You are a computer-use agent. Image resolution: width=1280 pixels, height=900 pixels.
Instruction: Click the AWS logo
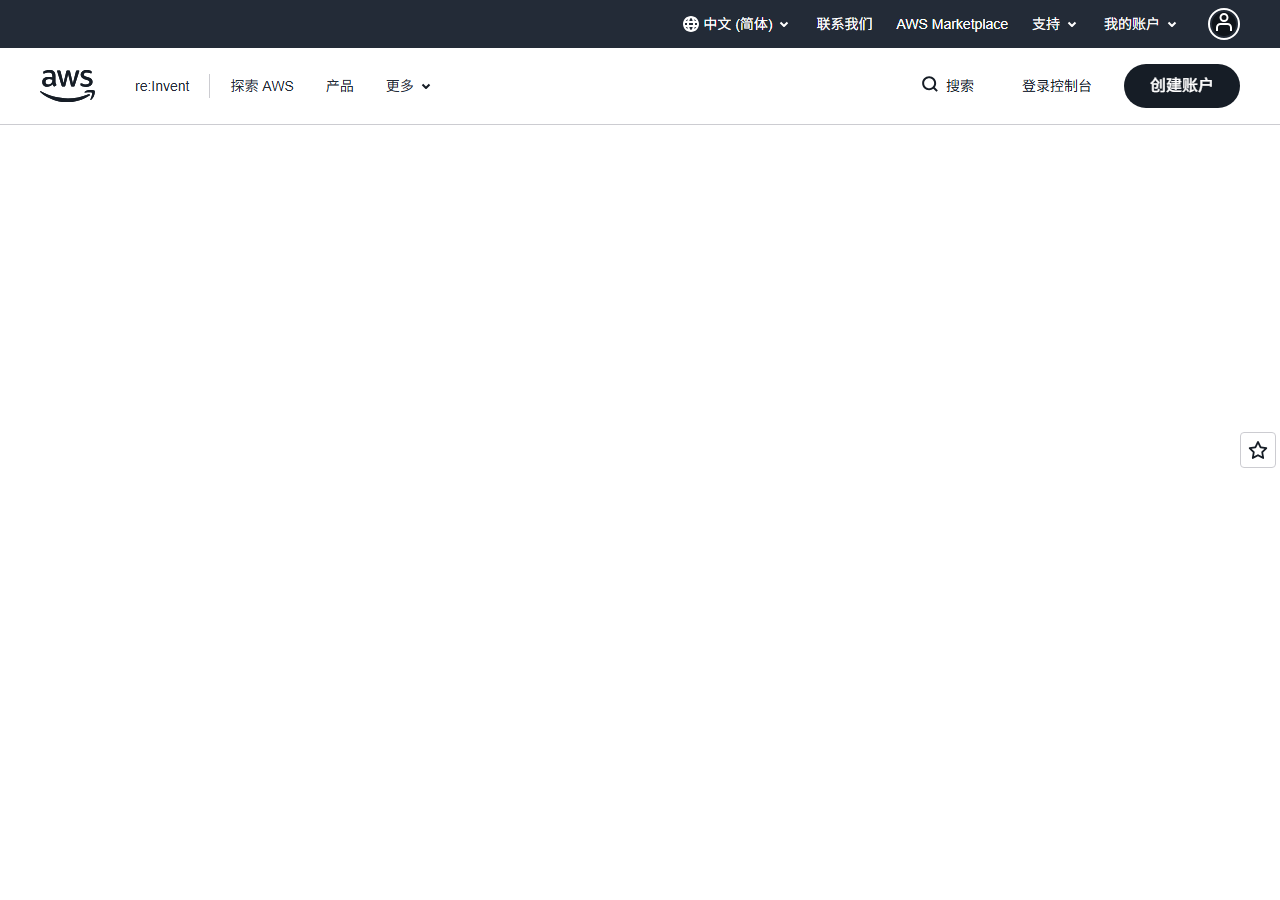point(68,86)
